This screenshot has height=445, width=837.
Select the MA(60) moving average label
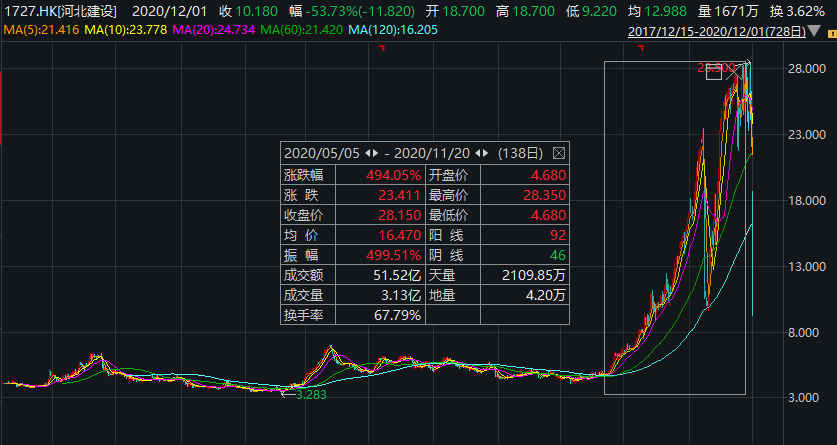point(302,30)
